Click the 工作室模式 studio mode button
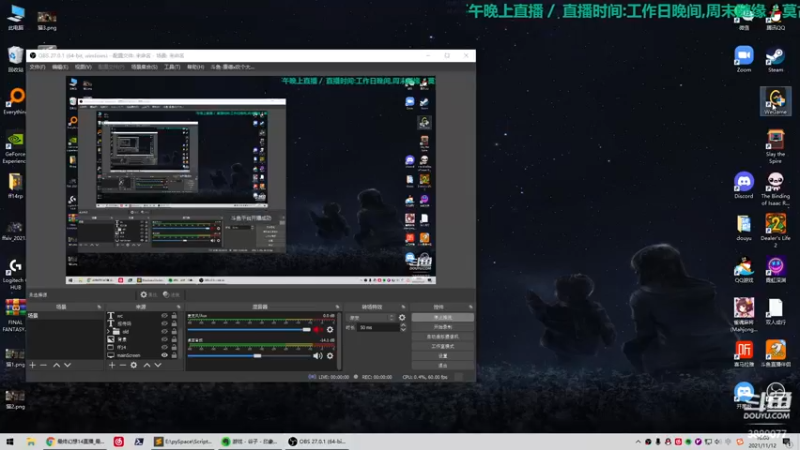The image size is (800, 450). click(x=442, y=346)
